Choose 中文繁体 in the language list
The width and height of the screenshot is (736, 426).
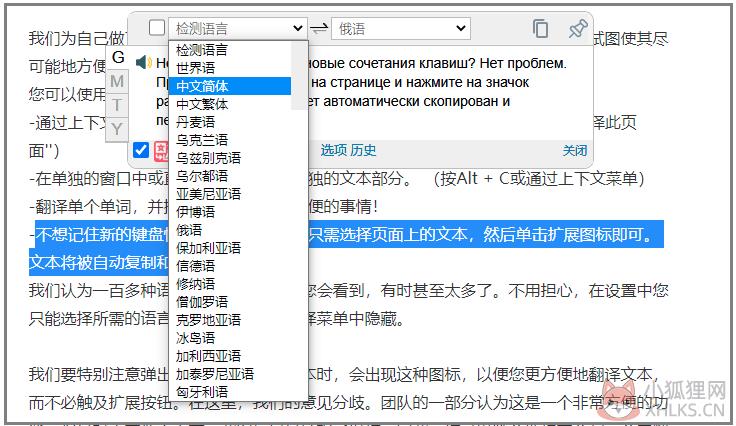point(230,104)
